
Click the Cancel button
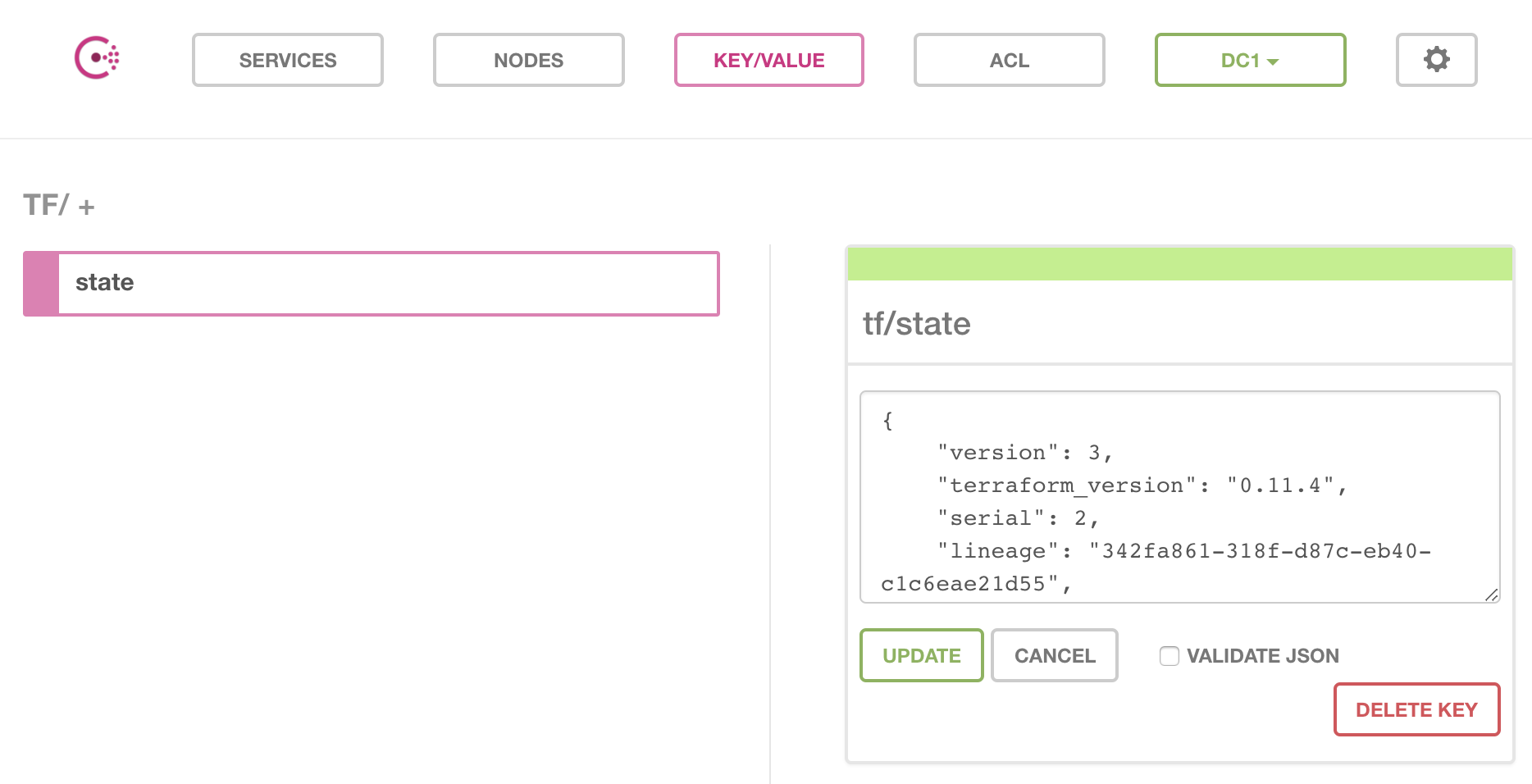click(1054, 655)
